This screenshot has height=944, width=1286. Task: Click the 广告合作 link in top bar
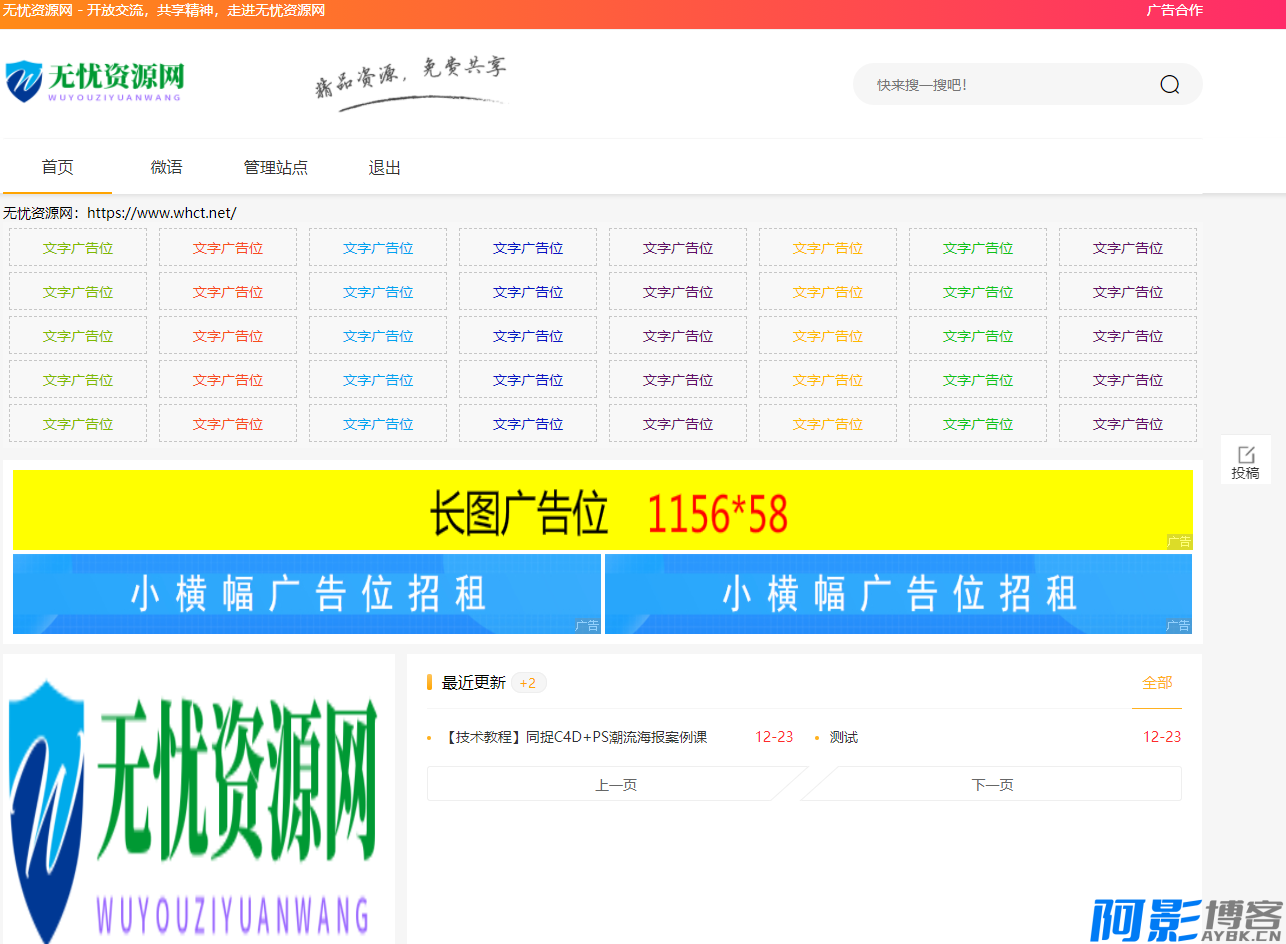(x=1174, y=10)
